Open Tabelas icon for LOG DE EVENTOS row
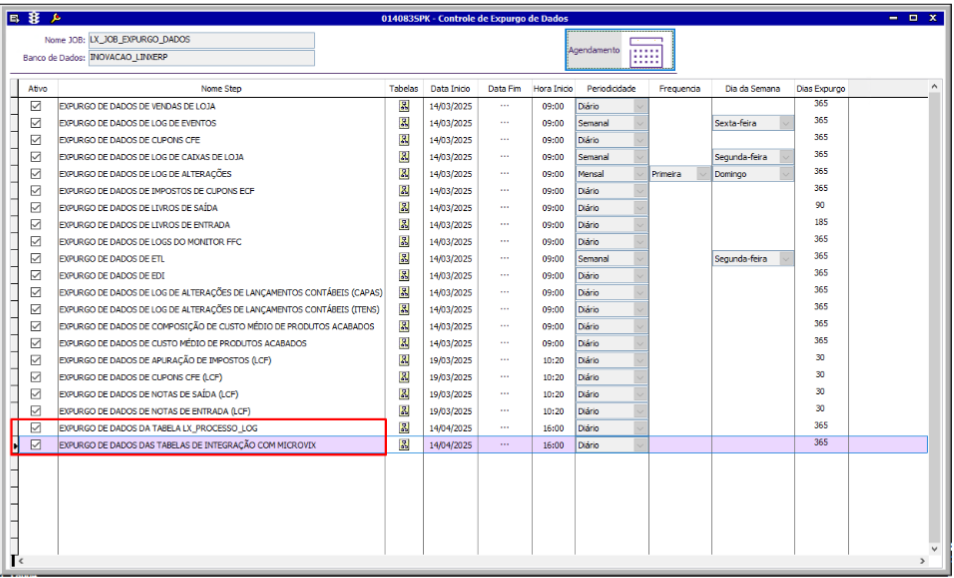The height and width of the screenshot is (578, 954). [x=404, y=123]
